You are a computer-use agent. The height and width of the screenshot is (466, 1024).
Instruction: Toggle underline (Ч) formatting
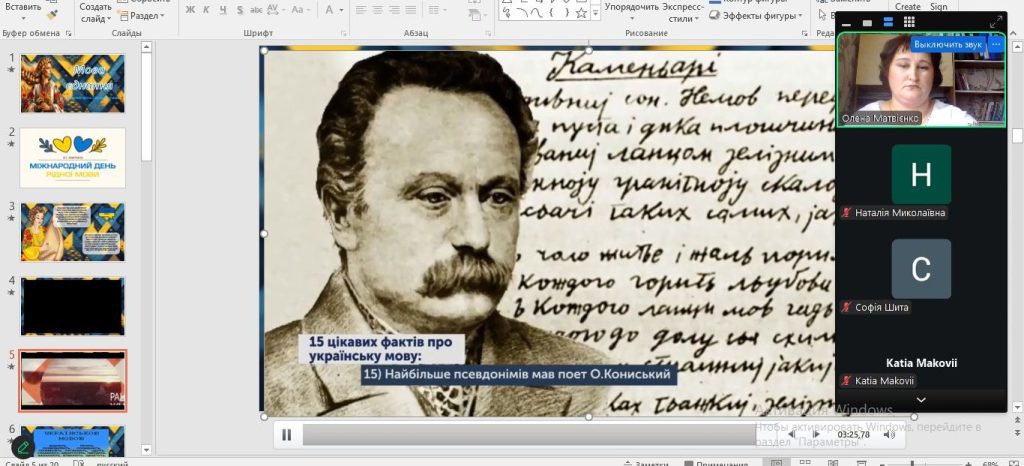click(x=223, y=10)
